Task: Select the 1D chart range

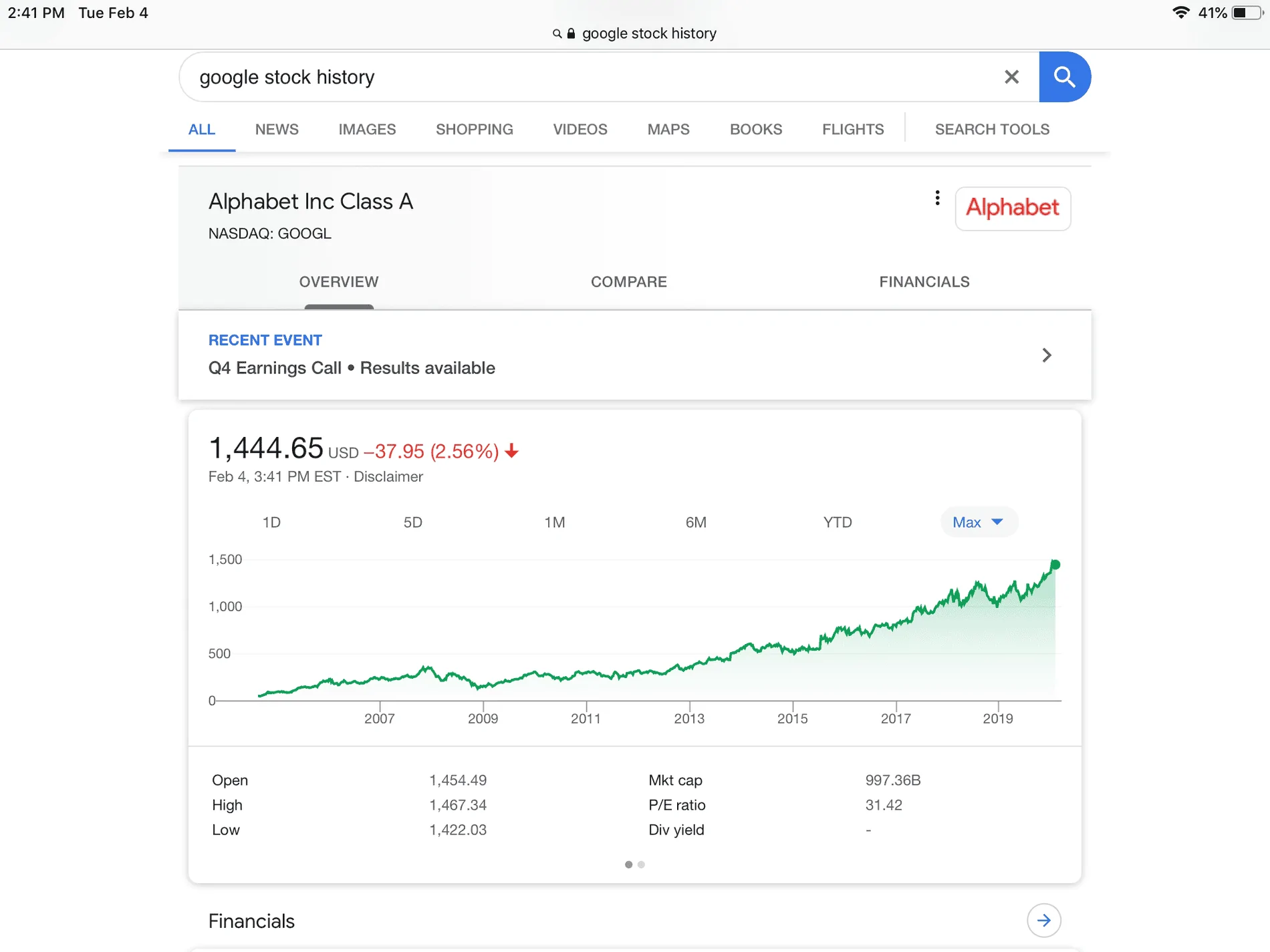Action: 271,522
